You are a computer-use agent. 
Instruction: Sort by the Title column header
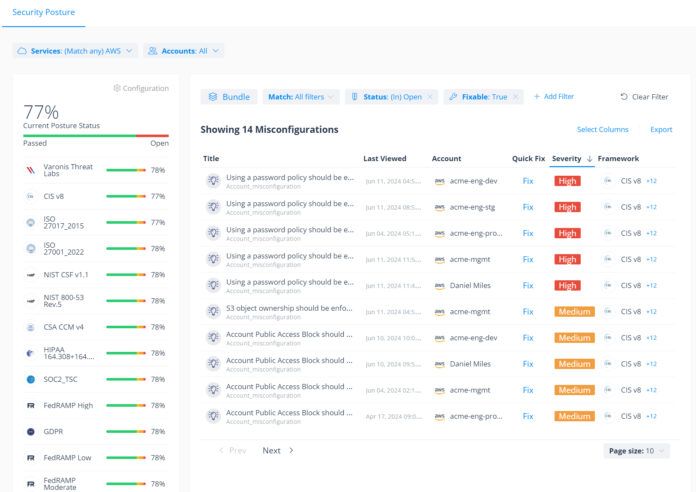[211, 159]
